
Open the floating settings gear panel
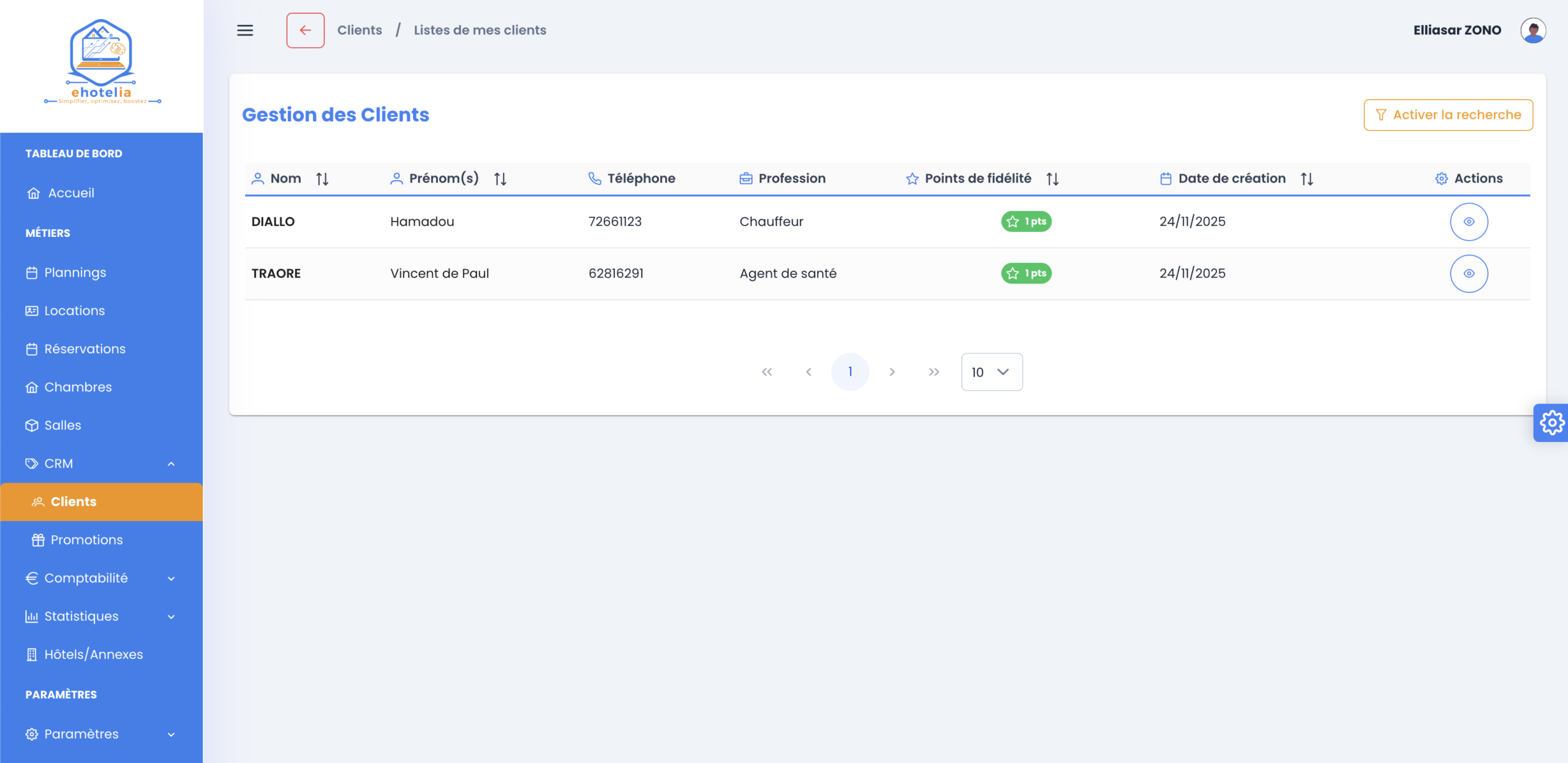(x=1551, y=423)
